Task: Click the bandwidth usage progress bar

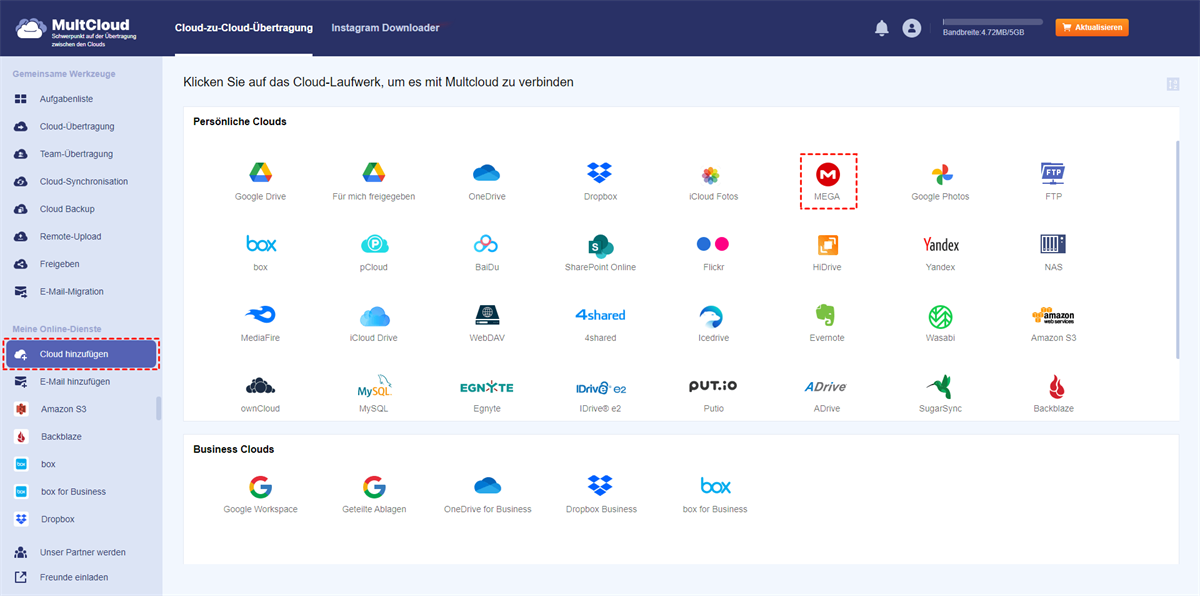Action: click(x=992, y=21)
